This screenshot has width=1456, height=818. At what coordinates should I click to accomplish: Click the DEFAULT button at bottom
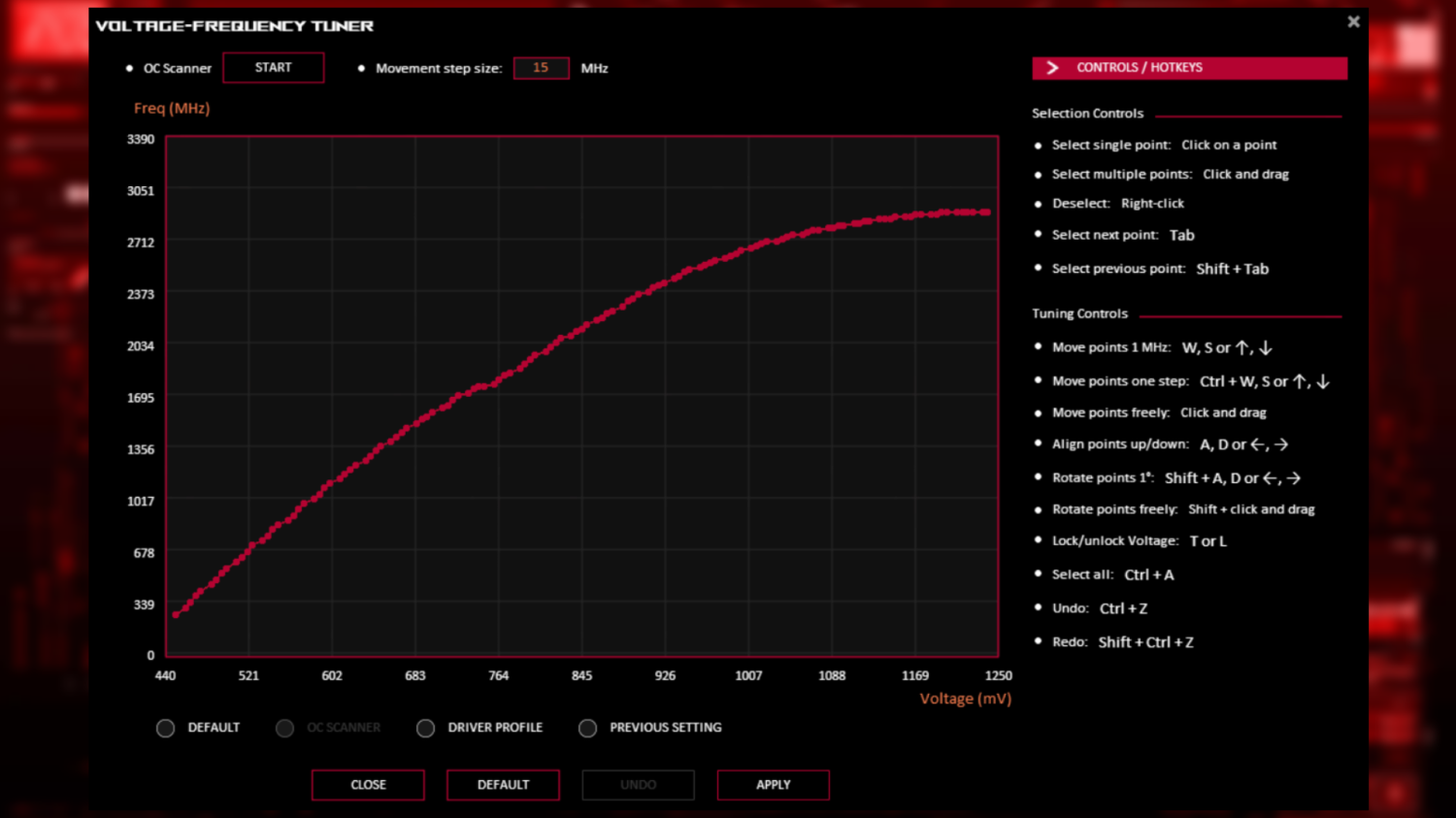pos(503,785)
